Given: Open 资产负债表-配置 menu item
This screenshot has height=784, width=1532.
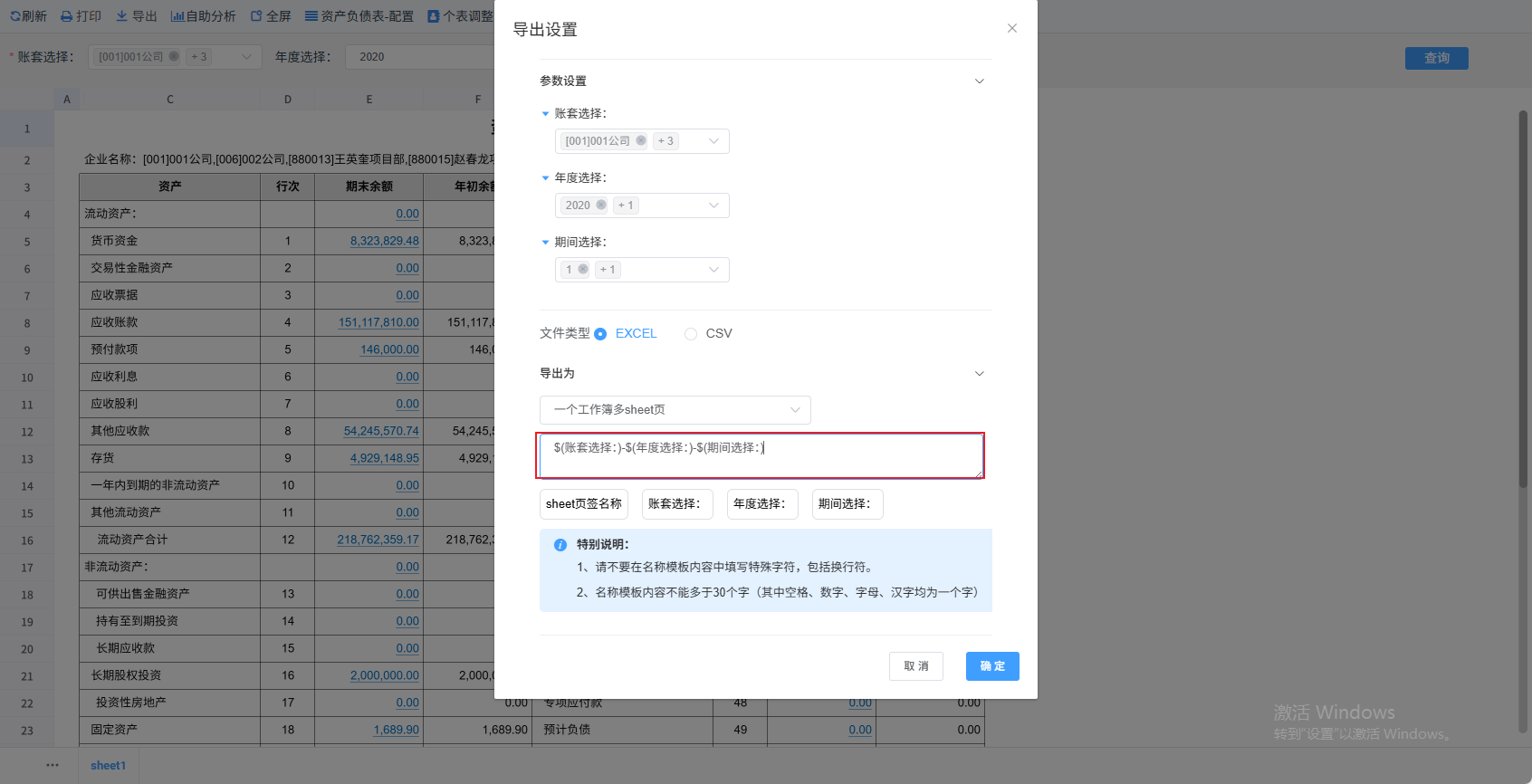Looking at the screenshot, I should (359, 16).
